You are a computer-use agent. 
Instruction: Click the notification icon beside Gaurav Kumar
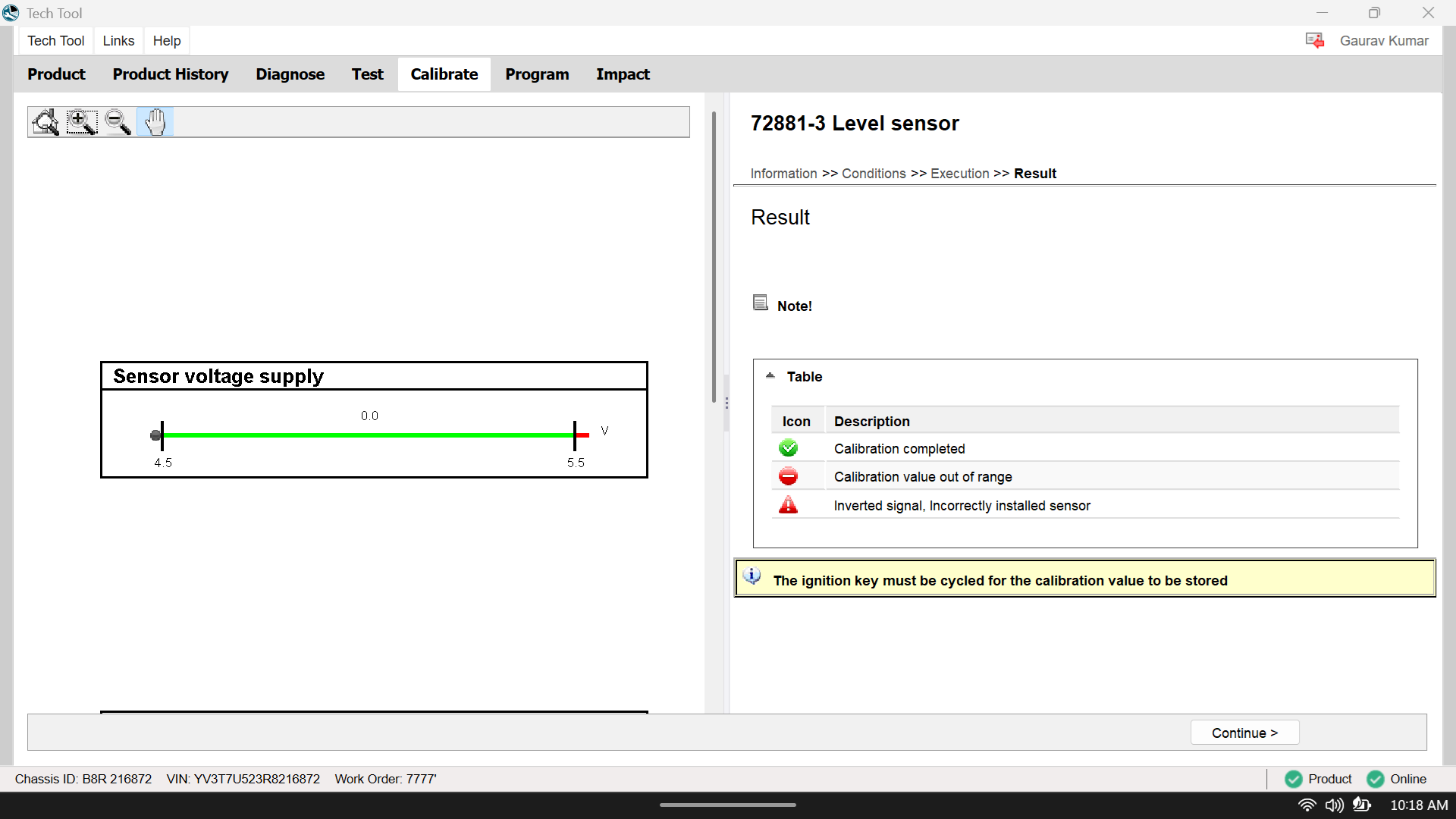(1315, 40)
